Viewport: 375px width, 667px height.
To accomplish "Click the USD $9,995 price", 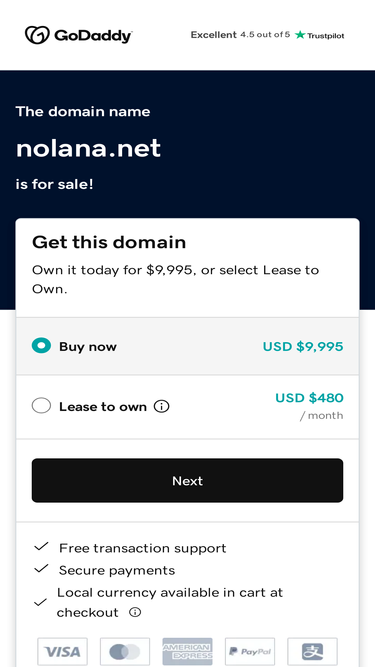I will [303, 347].
